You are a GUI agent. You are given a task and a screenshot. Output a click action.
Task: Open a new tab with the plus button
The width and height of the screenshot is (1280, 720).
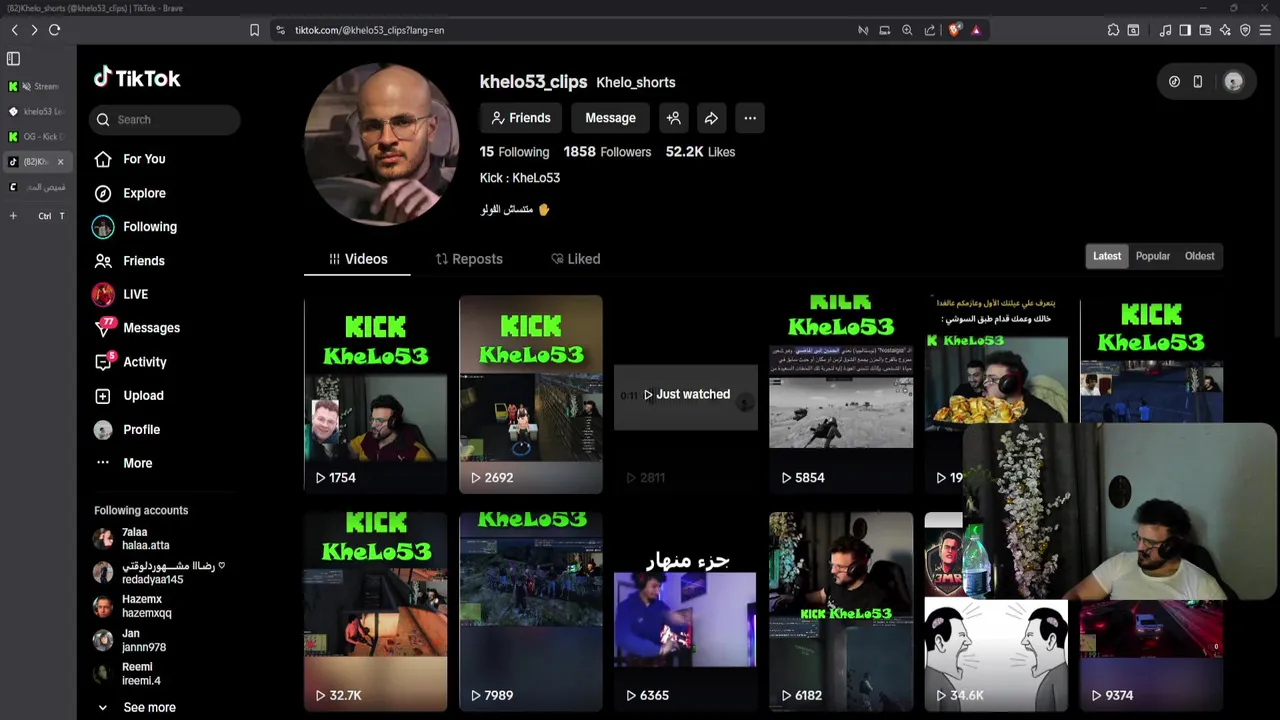click(13, 216)
